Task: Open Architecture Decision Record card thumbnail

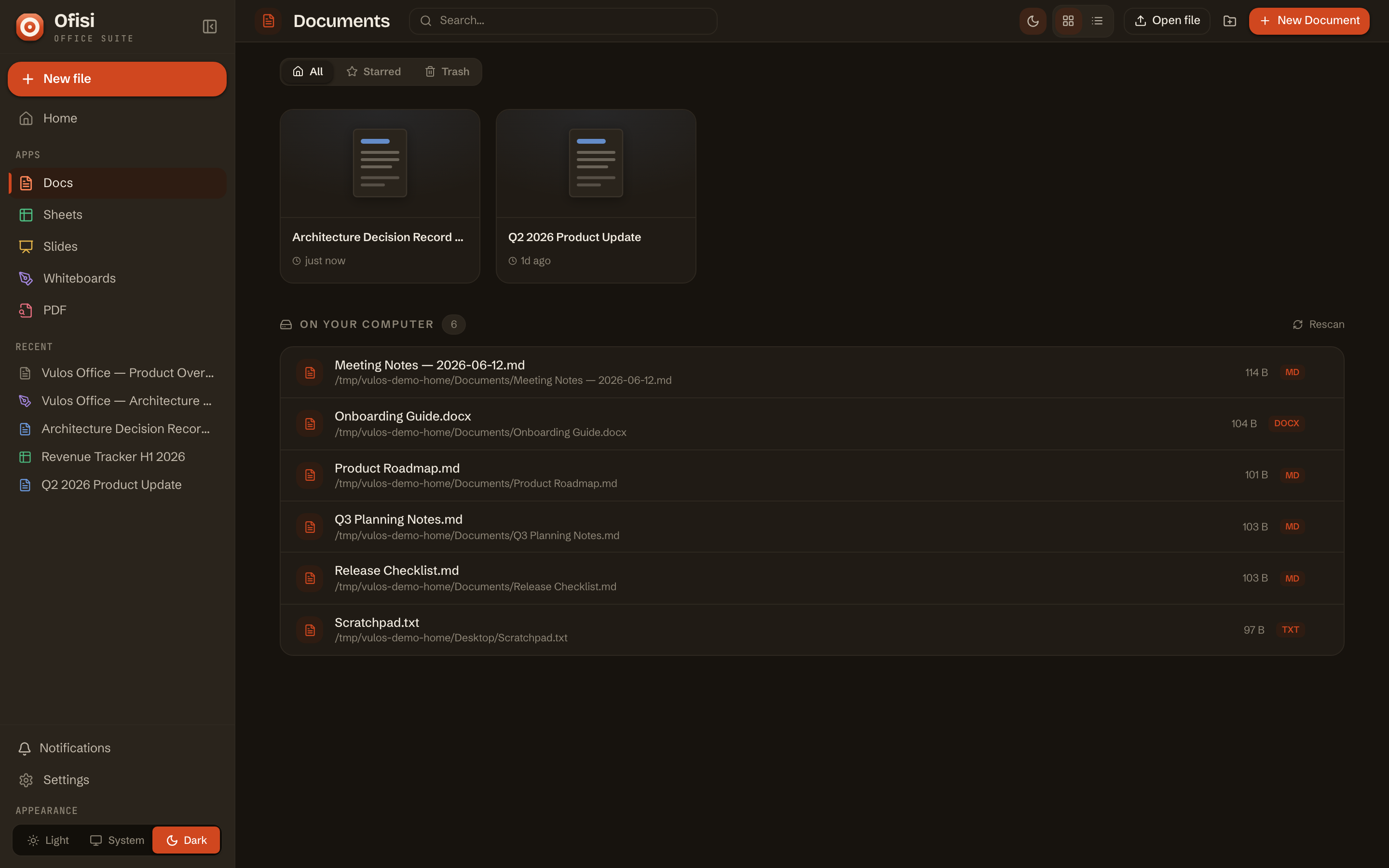Action: tap(380, 163)
